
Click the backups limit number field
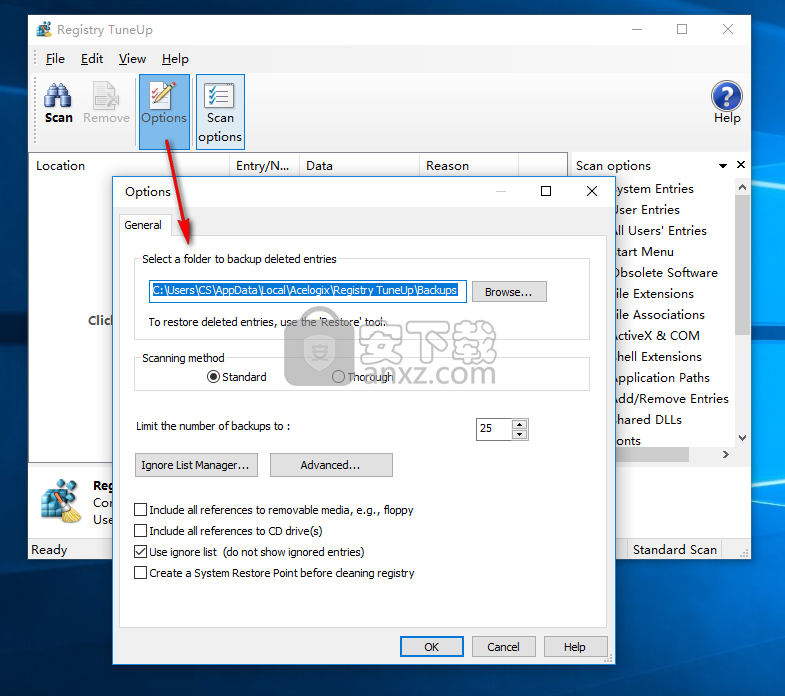(494, 429)
